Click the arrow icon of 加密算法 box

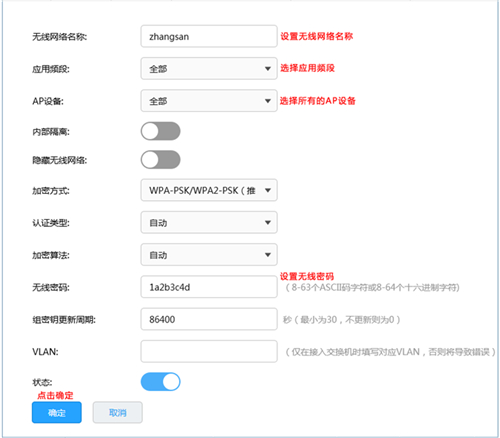tap(268, 255)
